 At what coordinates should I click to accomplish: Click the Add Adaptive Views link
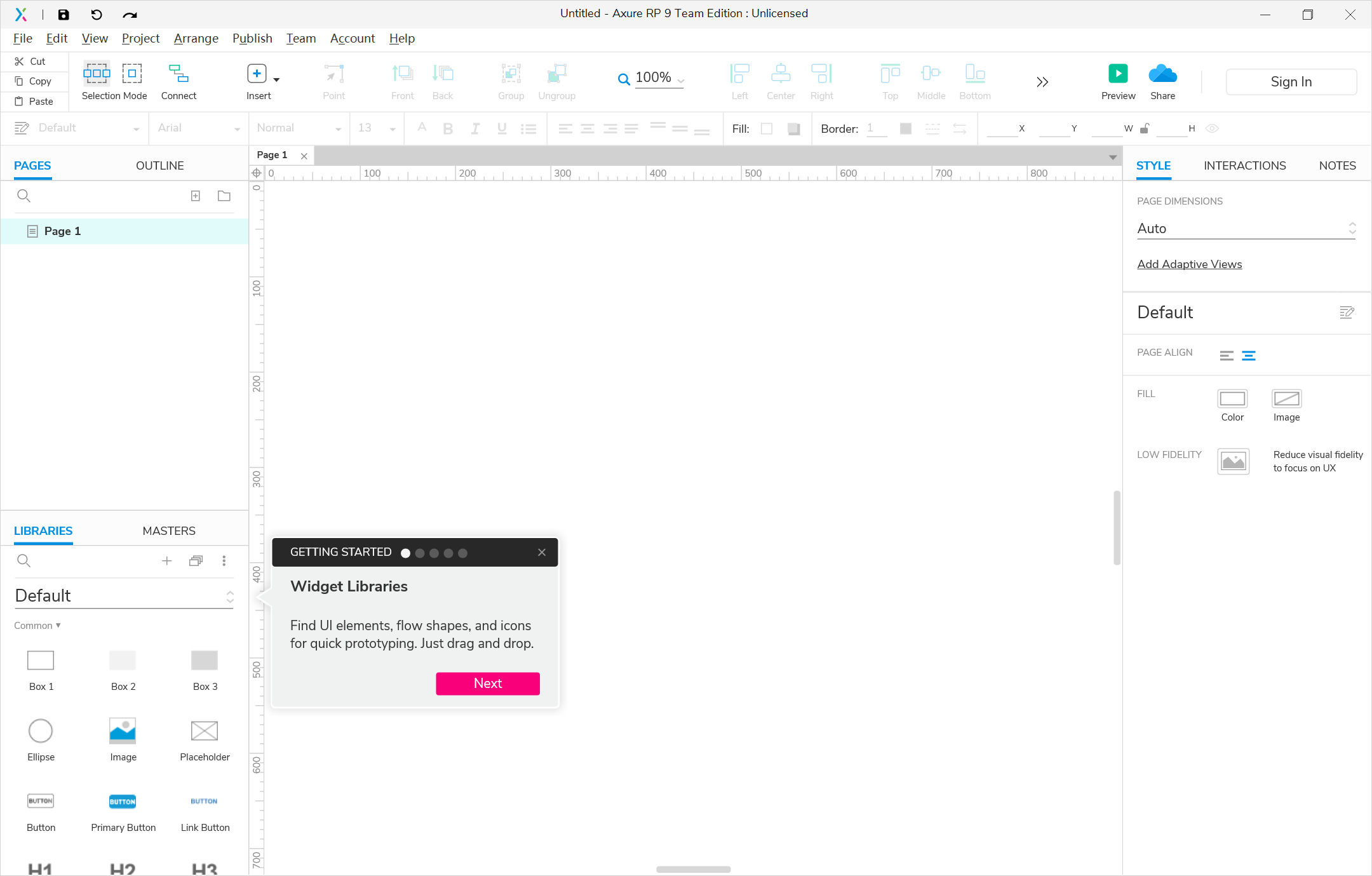point(1189,264)
